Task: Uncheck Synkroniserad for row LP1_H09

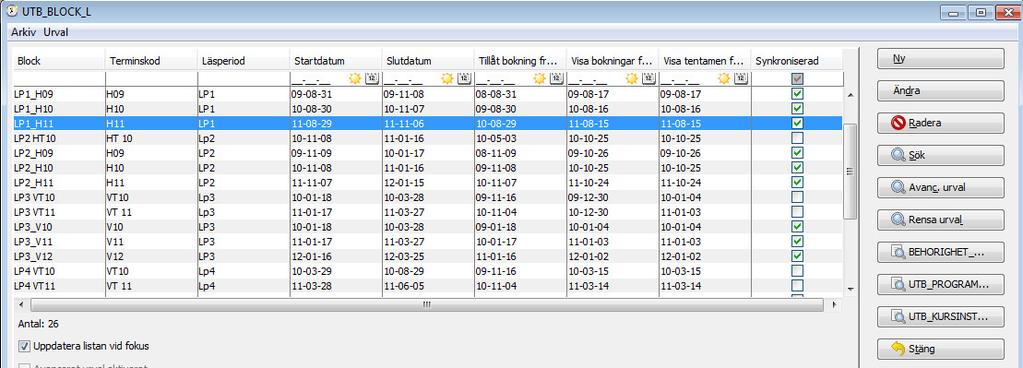Action: tap(797, 94)
